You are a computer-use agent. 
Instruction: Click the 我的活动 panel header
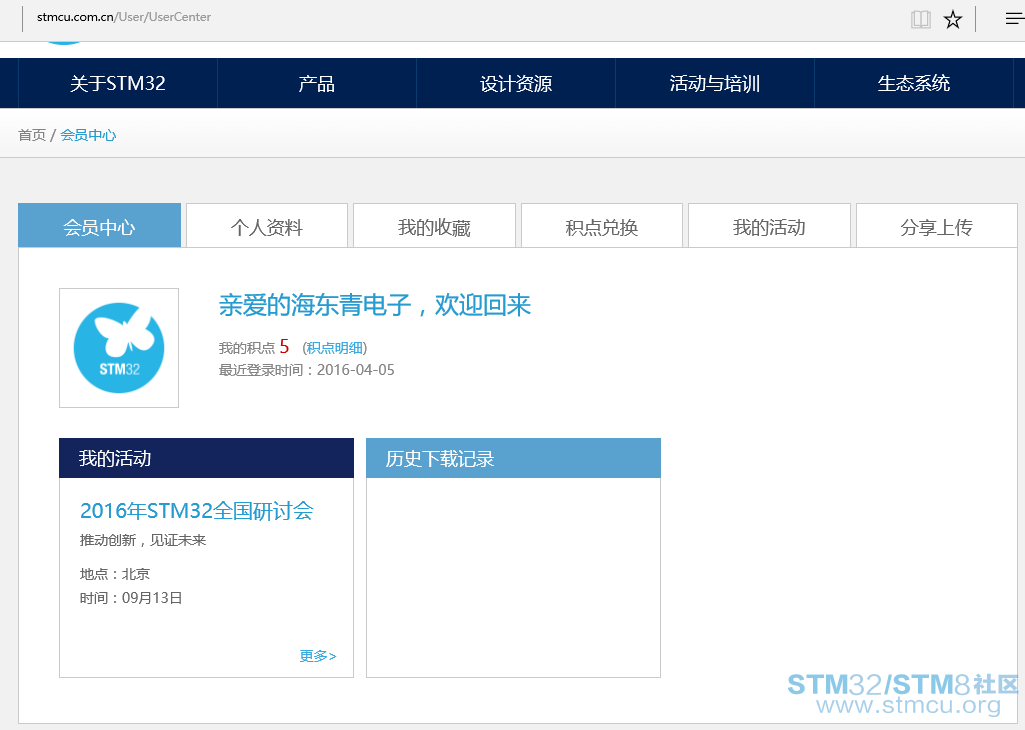pyautogui.click(x=207, y=458)
